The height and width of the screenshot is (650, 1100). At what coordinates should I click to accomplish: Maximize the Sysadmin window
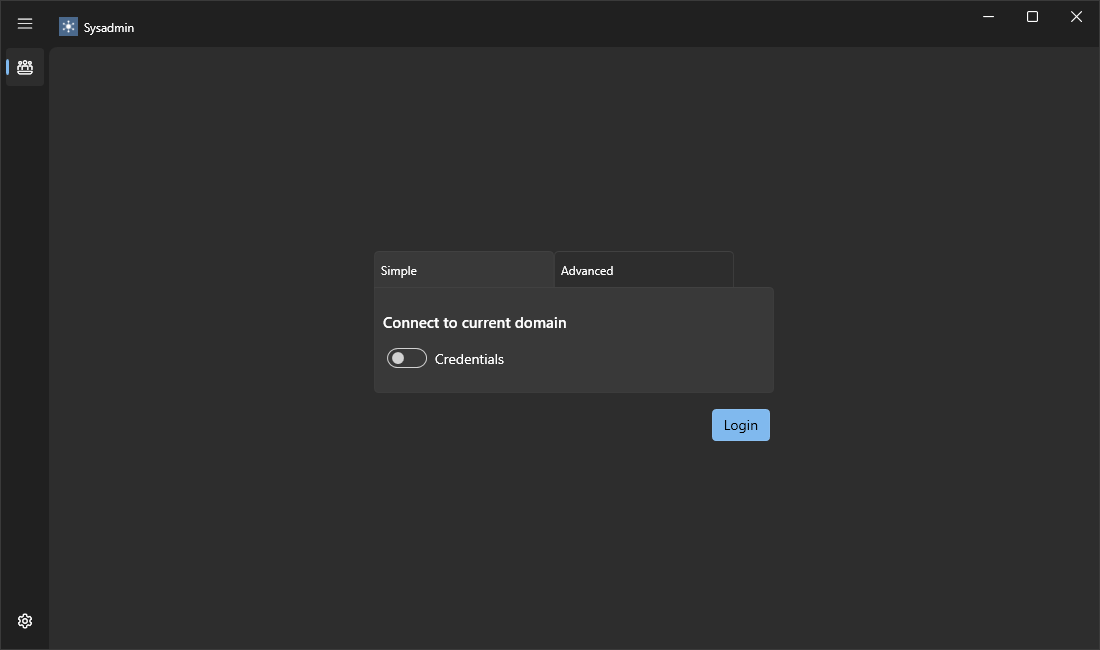(1032, 17)
